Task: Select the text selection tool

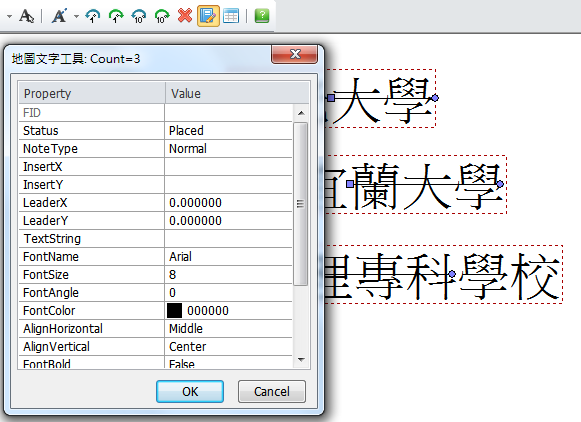Action: (x=27, y=16)
